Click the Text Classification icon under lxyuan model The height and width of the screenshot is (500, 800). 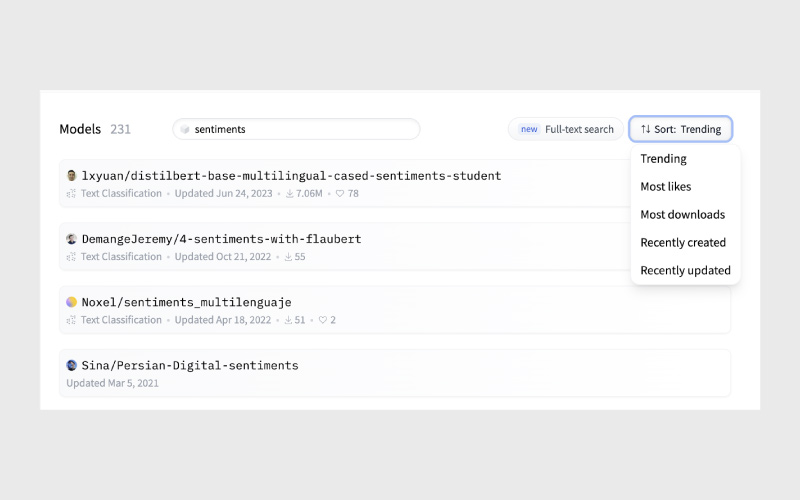click(x=72, y=193)
